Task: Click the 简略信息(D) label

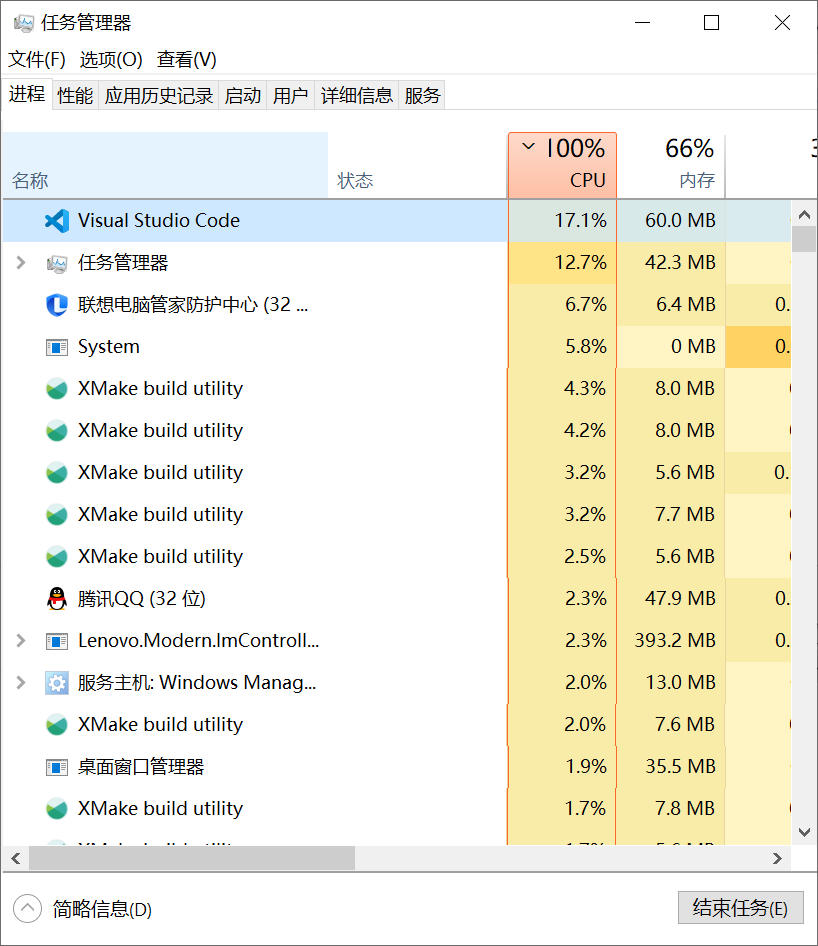Action: tap(102, 909)
